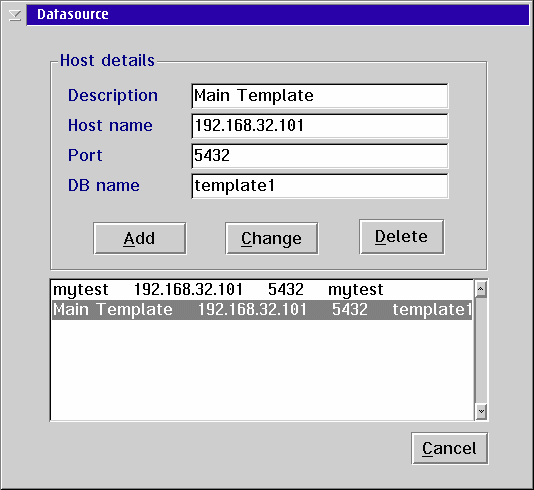Click the Change button
The height and width of the screenshot is (490, 534).
coord(272,238)
